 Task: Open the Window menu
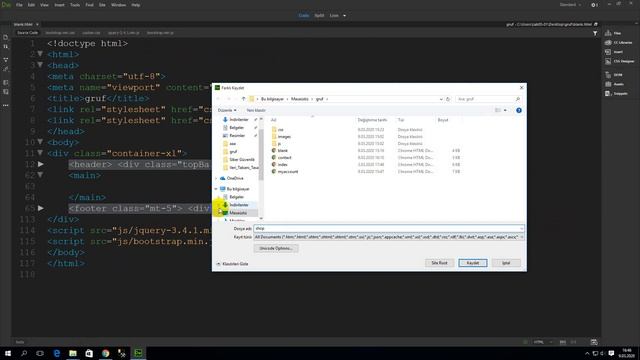coord(119,5)
